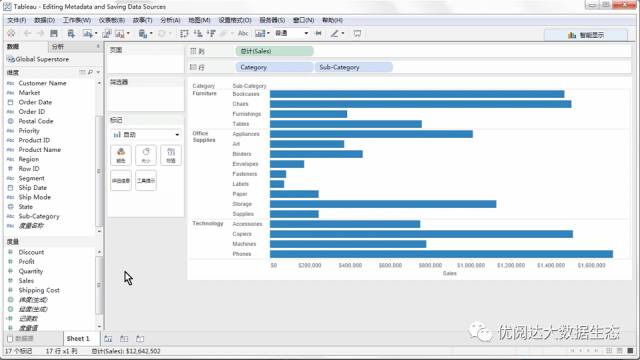This screenshot has height=360, width=640.
Task: Sort ascending using the toolbar icon
Action: click(x=198, y=33)
